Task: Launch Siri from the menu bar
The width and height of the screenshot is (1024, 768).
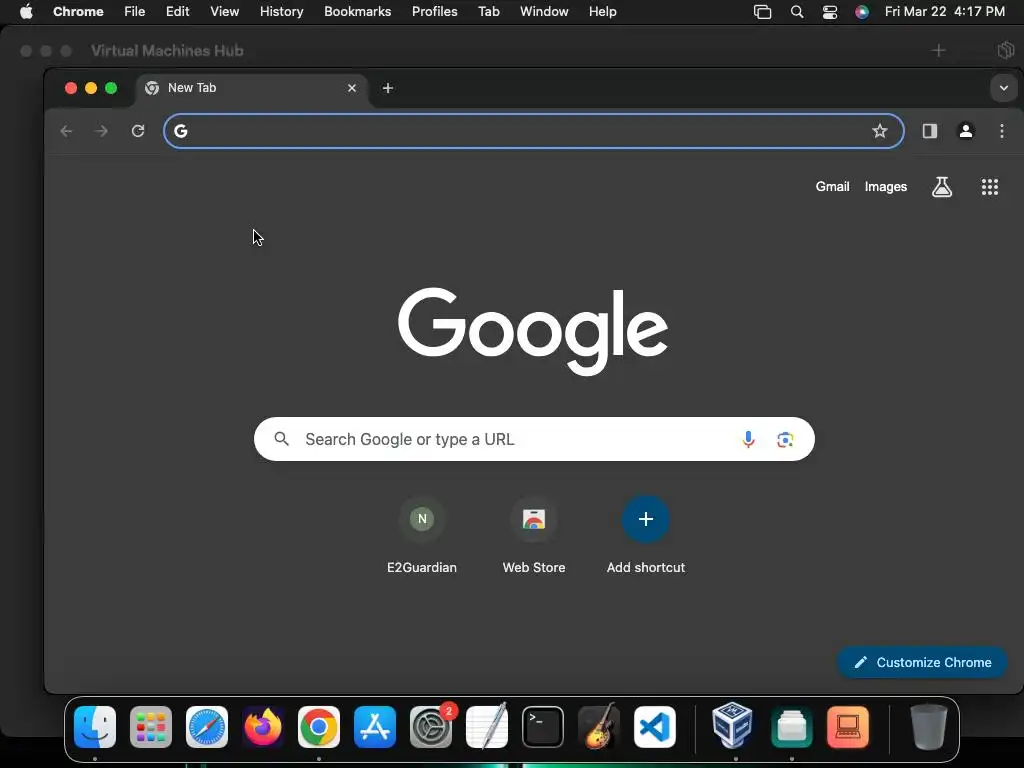Action: pyautogui.click(x=862, y=12)
